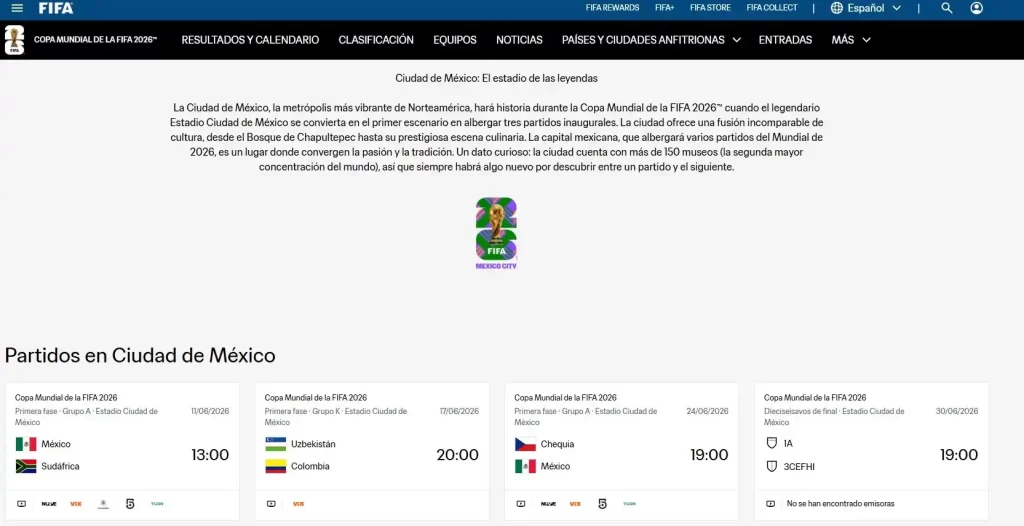Click broadcast TV icon in Chequia–México card
1024x526 pixels.
point(520,504)
